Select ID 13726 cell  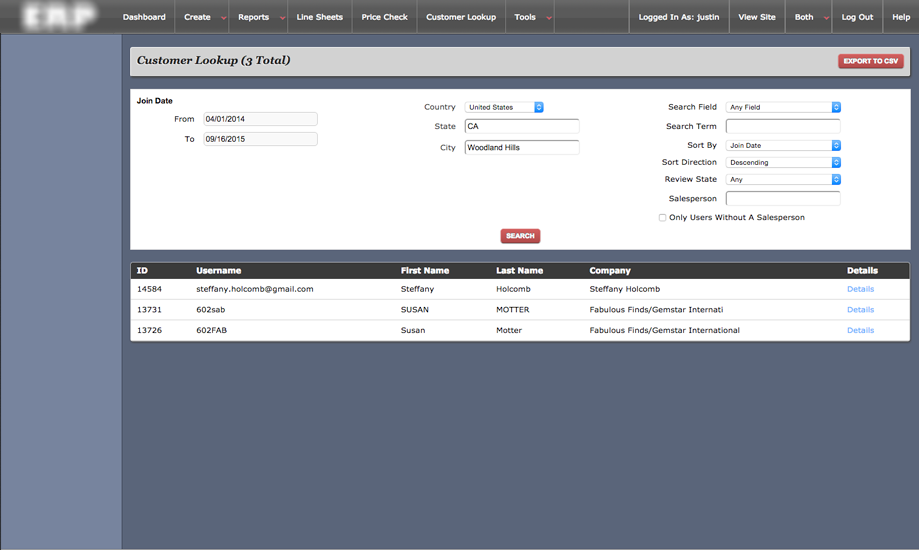click(x=149, y=330)
